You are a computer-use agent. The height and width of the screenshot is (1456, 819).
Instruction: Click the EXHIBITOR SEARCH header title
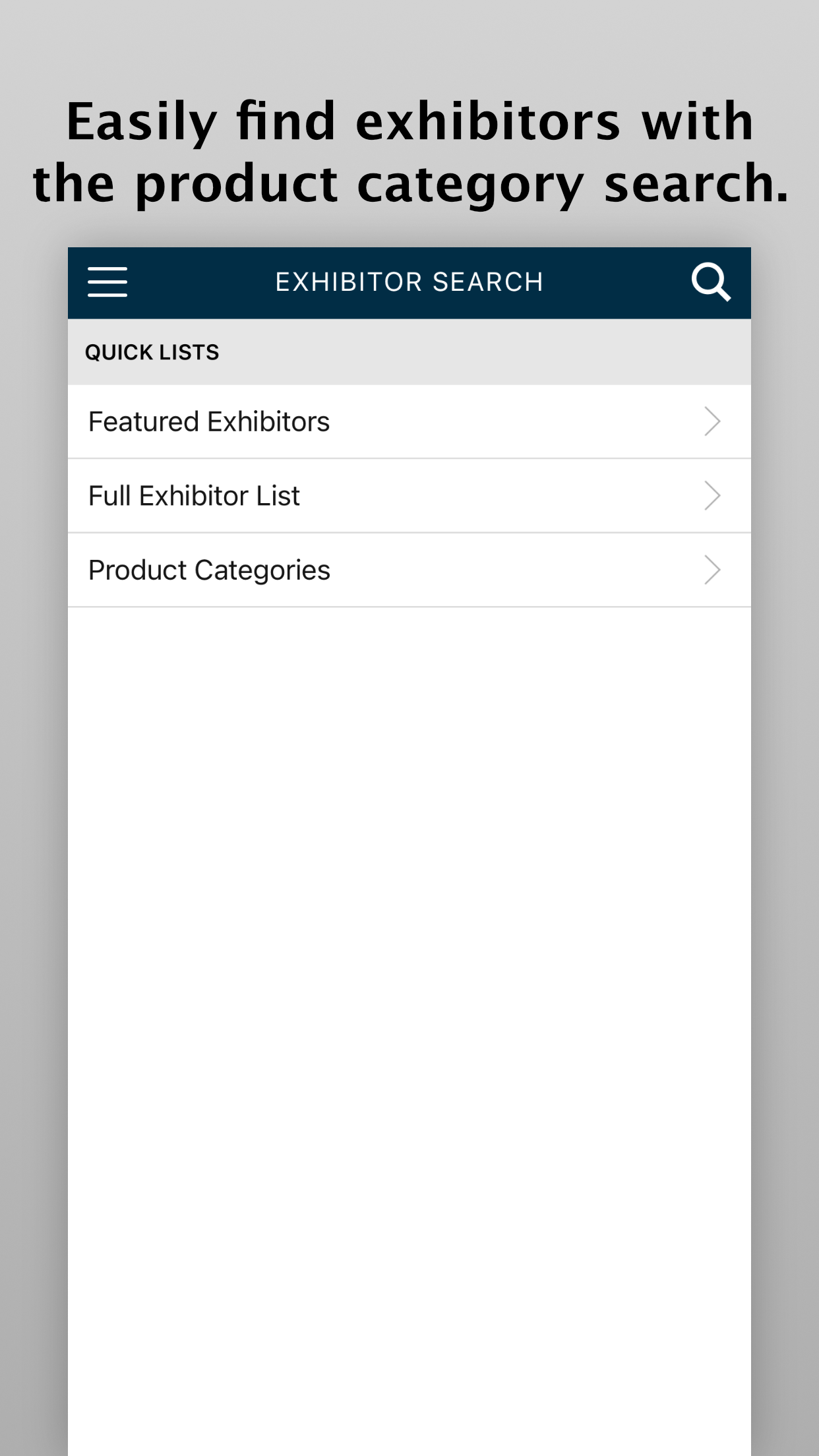pyautogui.click(x=409, y=282)
